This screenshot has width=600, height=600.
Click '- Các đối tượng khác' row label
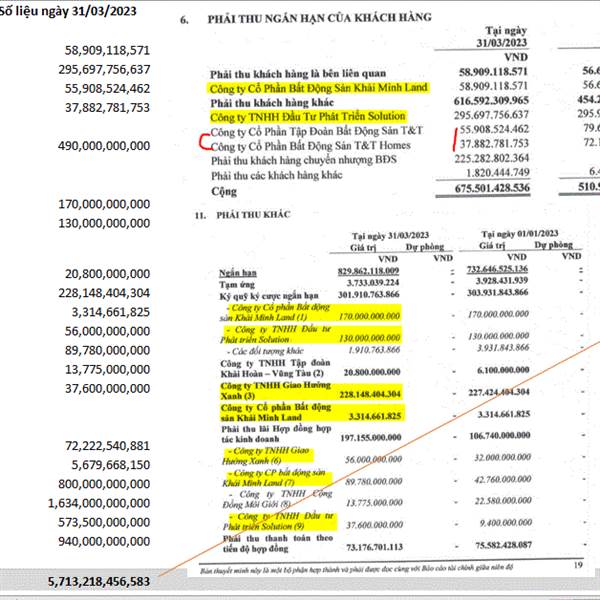[x=265, y=351]
